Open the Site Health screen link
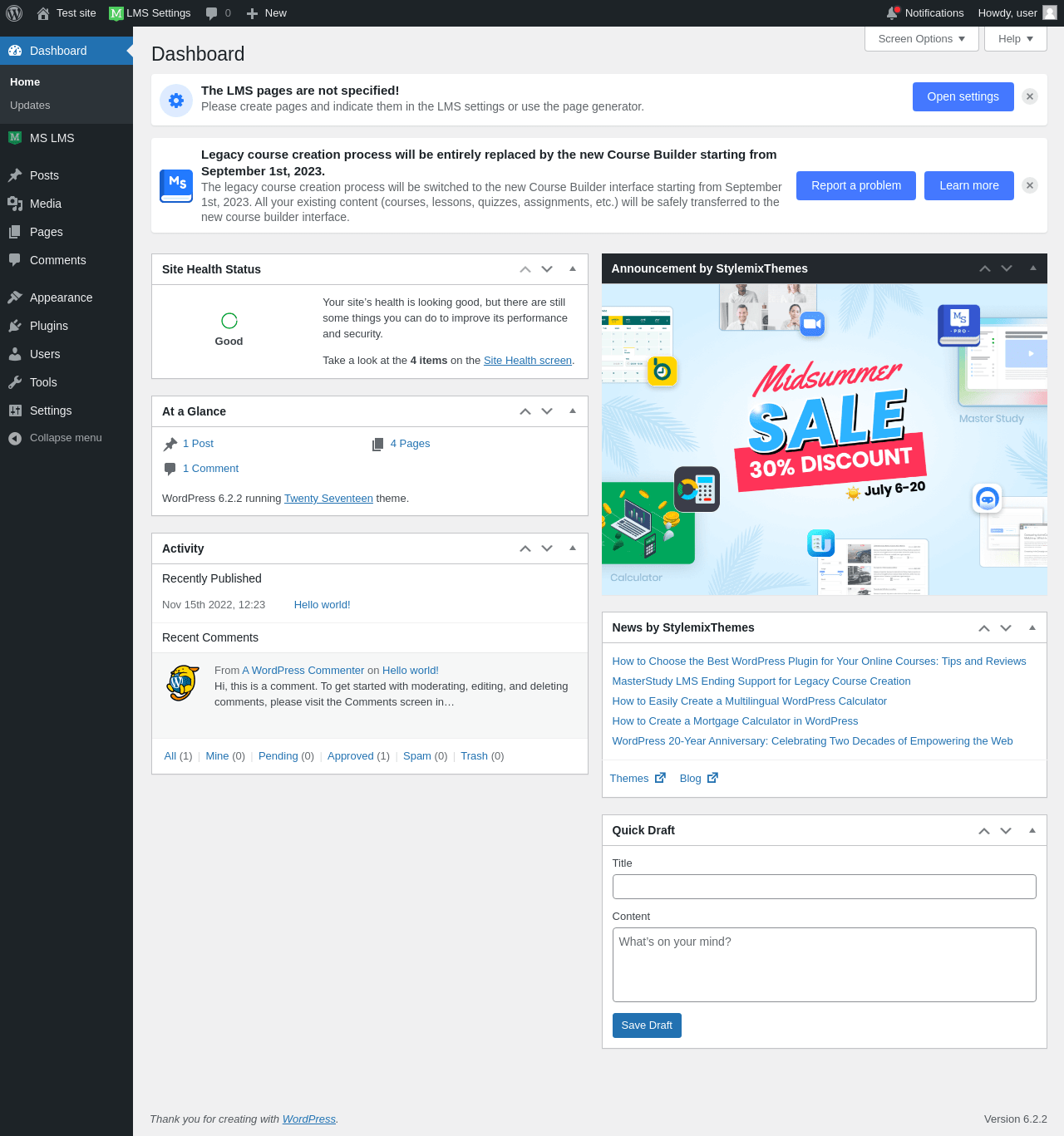The width and height of the screenshot is (1064, 1136). 528,361
